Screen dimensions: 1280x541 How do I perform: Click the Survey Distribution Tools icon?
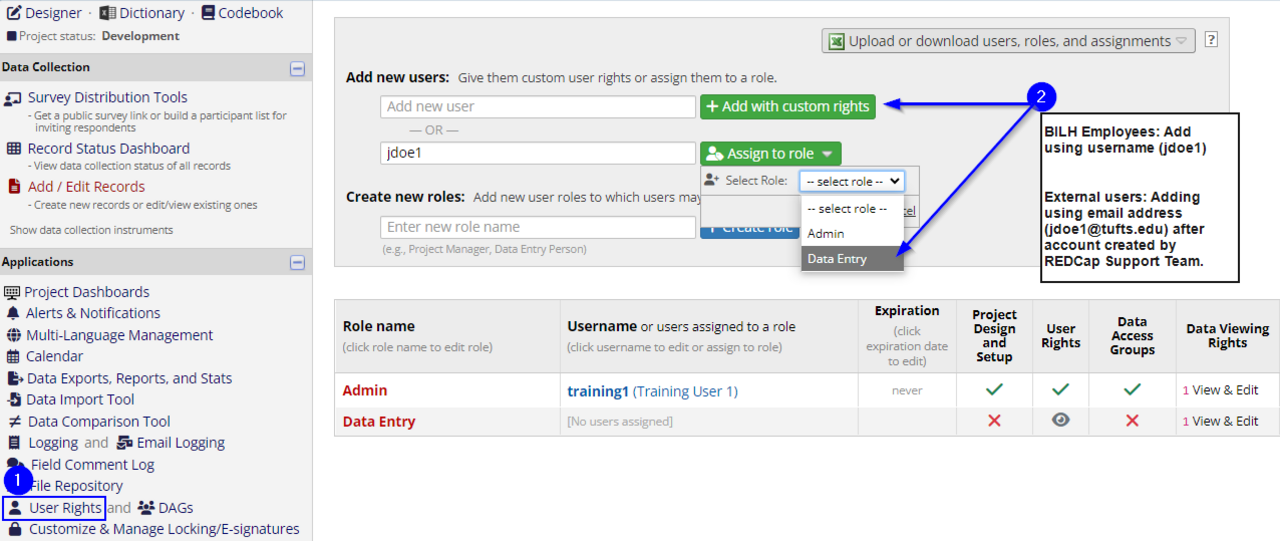pyautogui.click(x=13, y=98)
